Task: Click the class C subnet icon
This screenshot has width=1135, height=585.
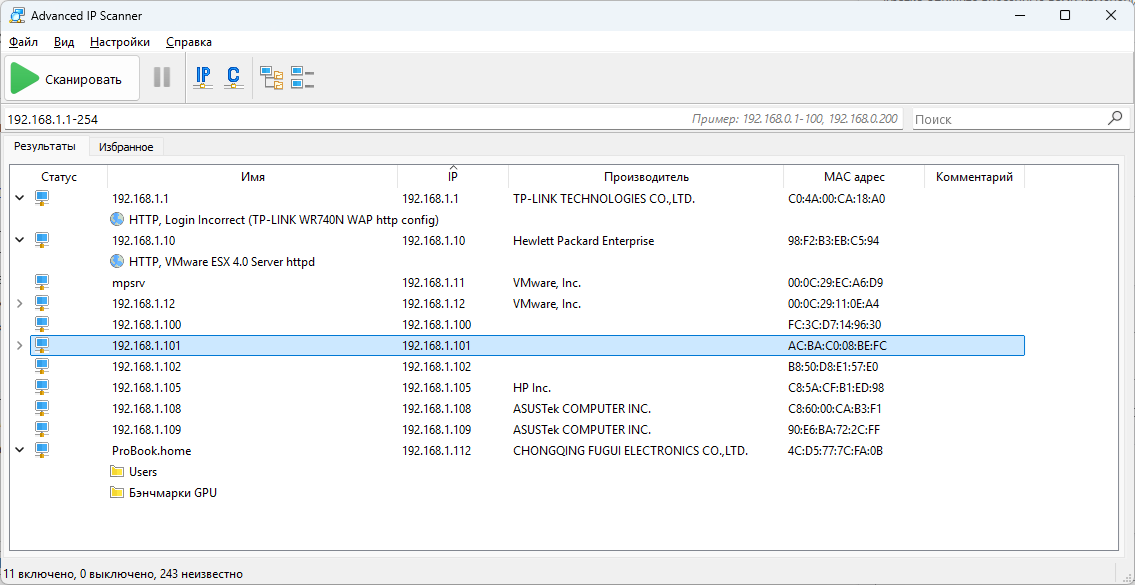Action: 233,77
